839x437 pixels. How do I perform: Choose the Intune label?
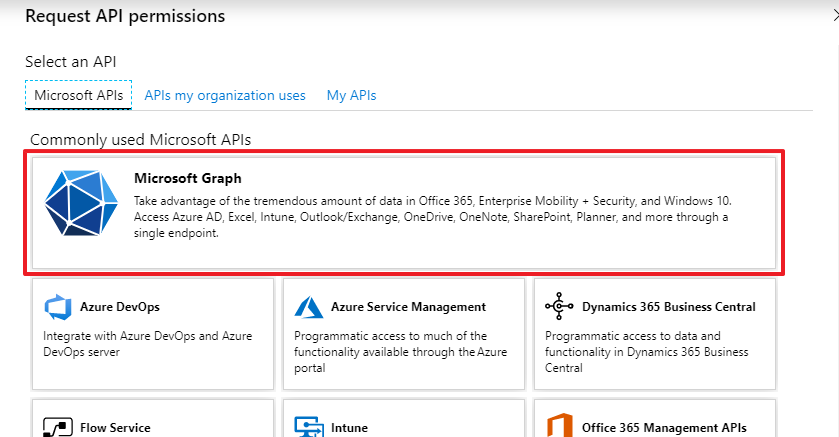tap(349, 428)
